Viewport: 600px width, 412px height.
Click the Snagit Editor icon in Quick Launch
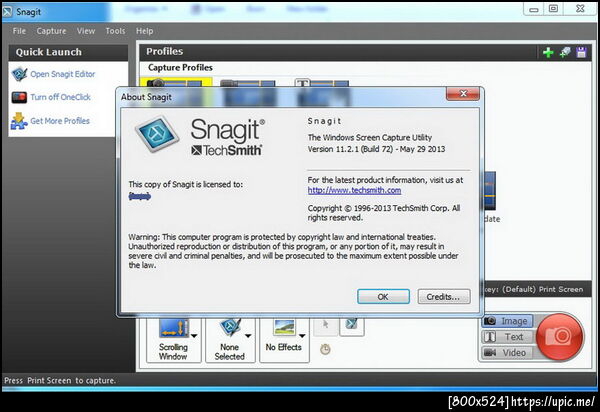coord(19,74)
